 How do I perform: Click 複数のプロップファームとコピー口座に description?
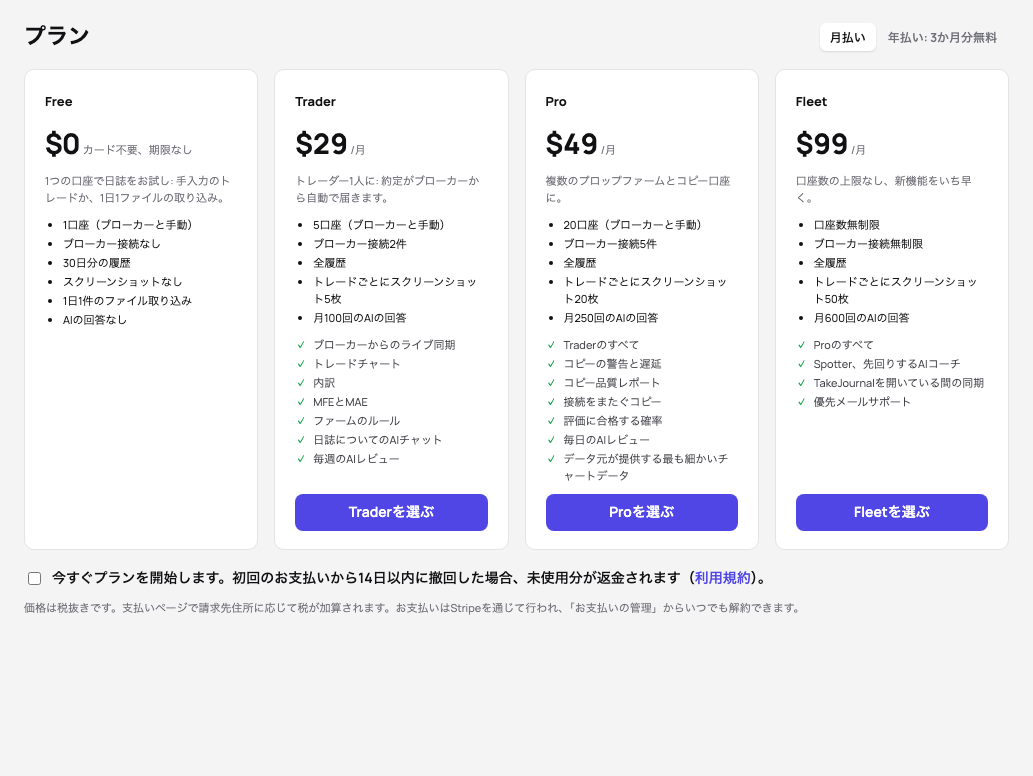pyautogui.click(x=638, y=189)
